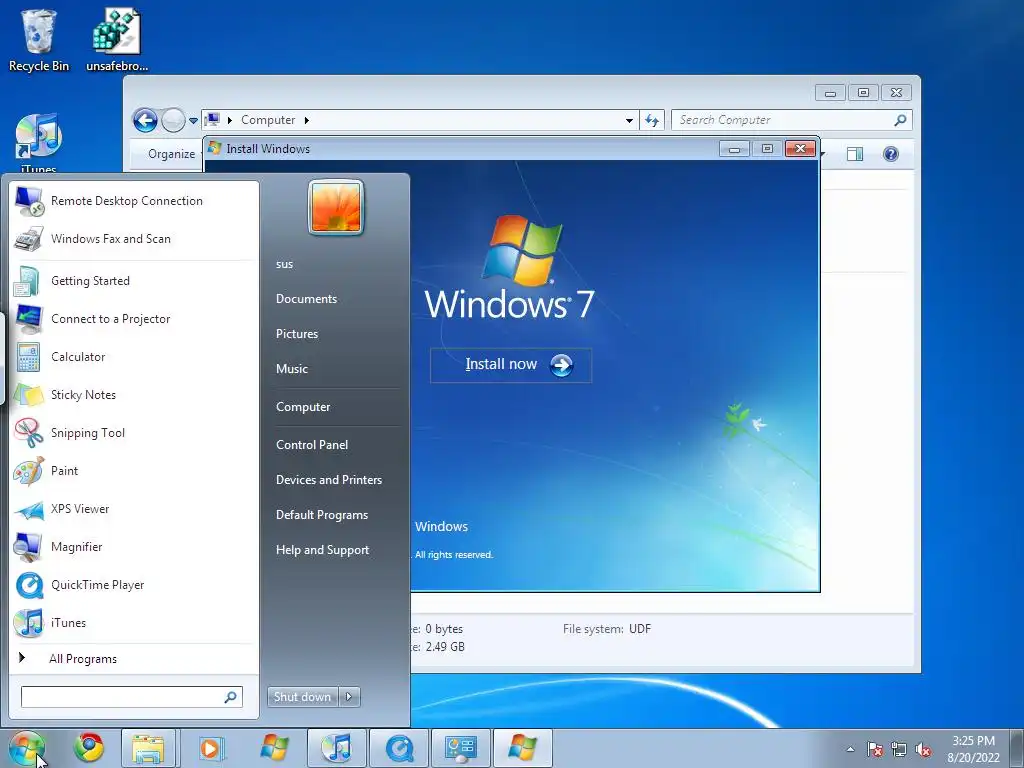Viewport: 1024px width, 768px height.
Task: Open the Shut down options arrow
Action: pos(349,697)
